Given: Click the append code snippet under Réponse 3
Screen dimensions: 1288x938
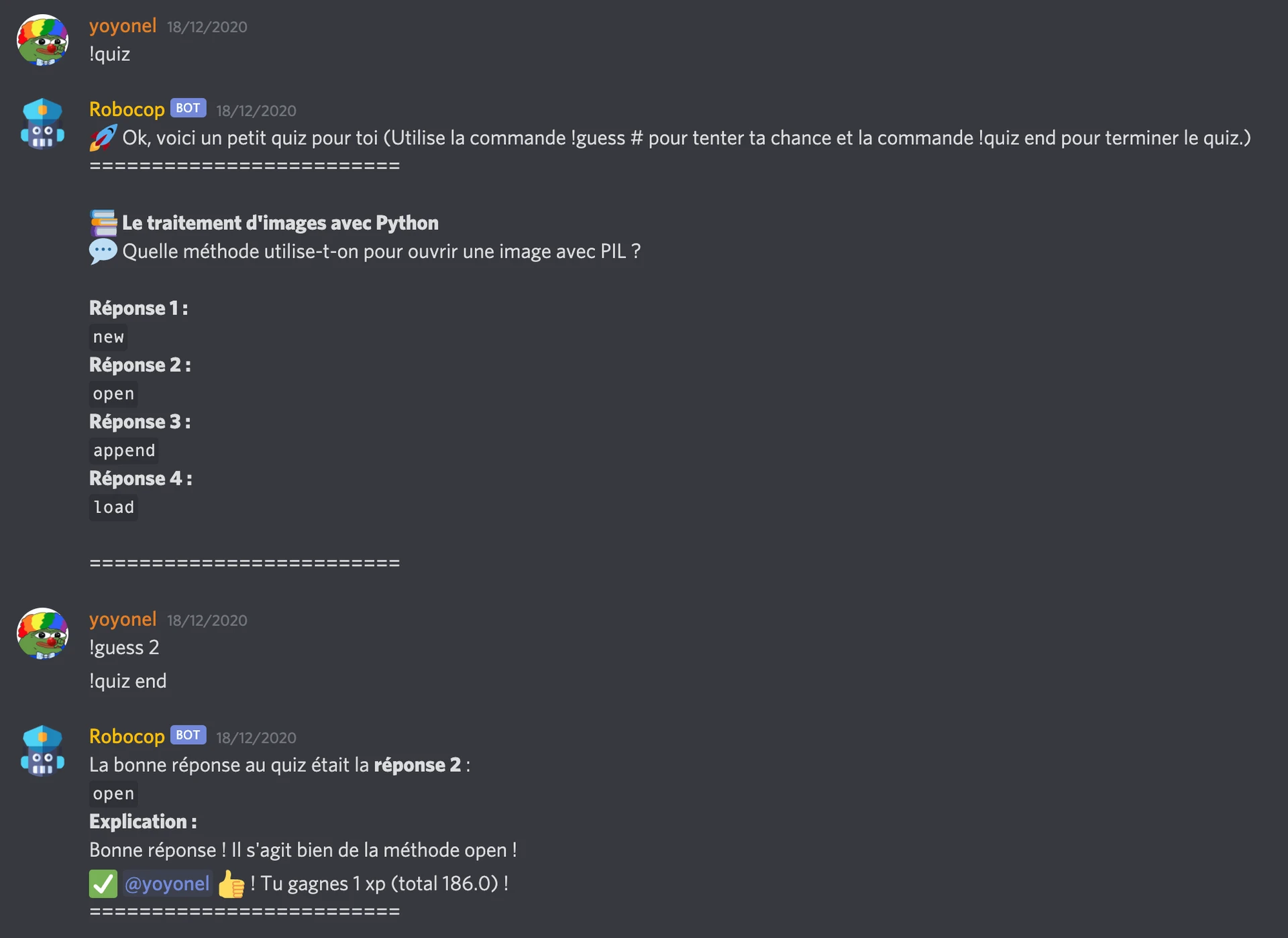Looking at the screenshot, I should pyautogui.click(x=123, y=450).
